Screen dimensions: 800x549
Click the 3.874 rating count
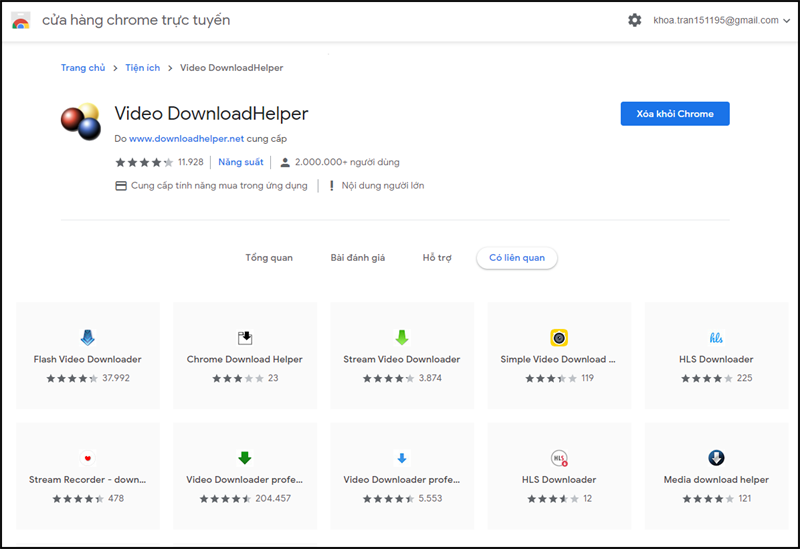pyautogui.click(x=431, y=378)
